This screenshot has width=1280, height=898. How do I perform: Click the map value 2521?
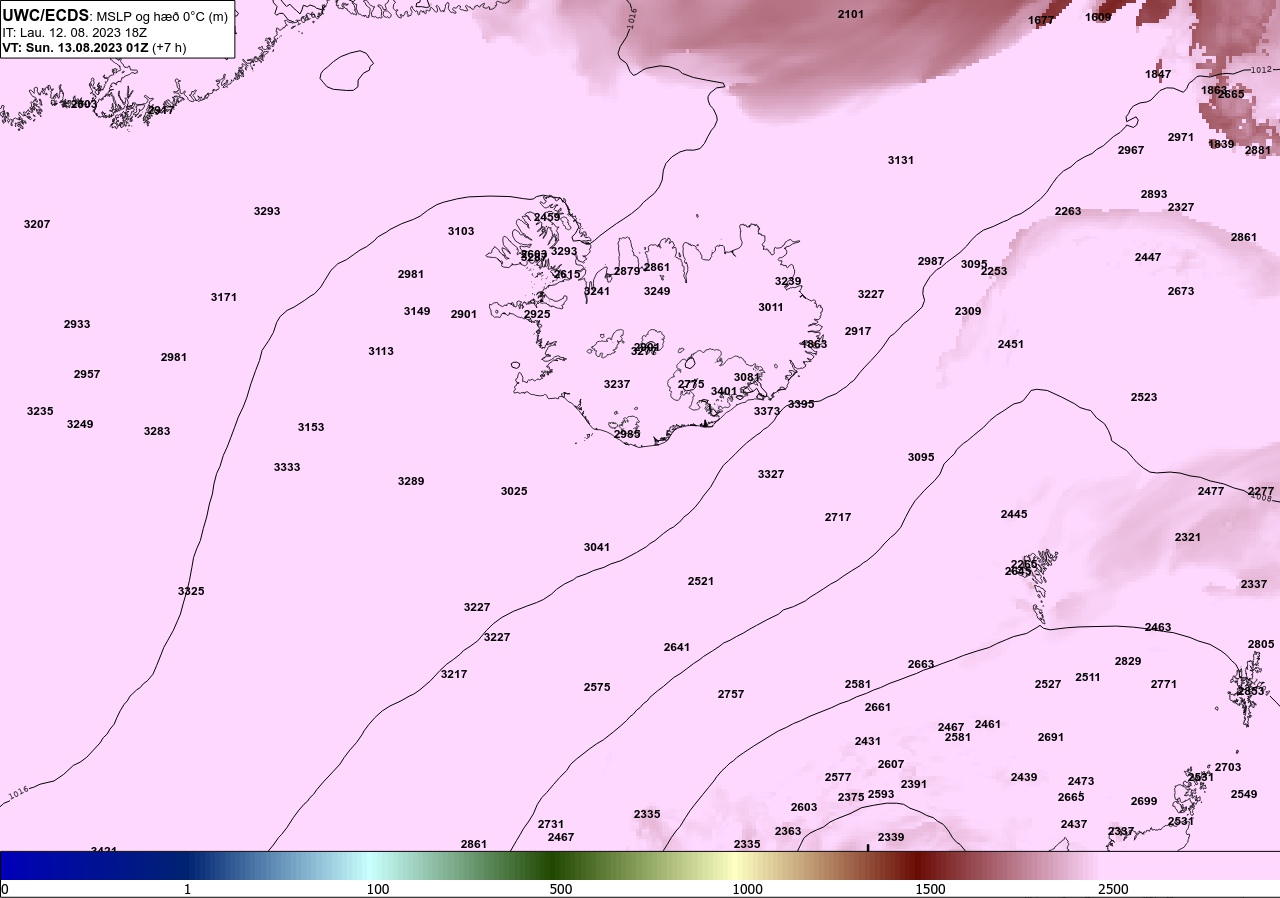701,581
